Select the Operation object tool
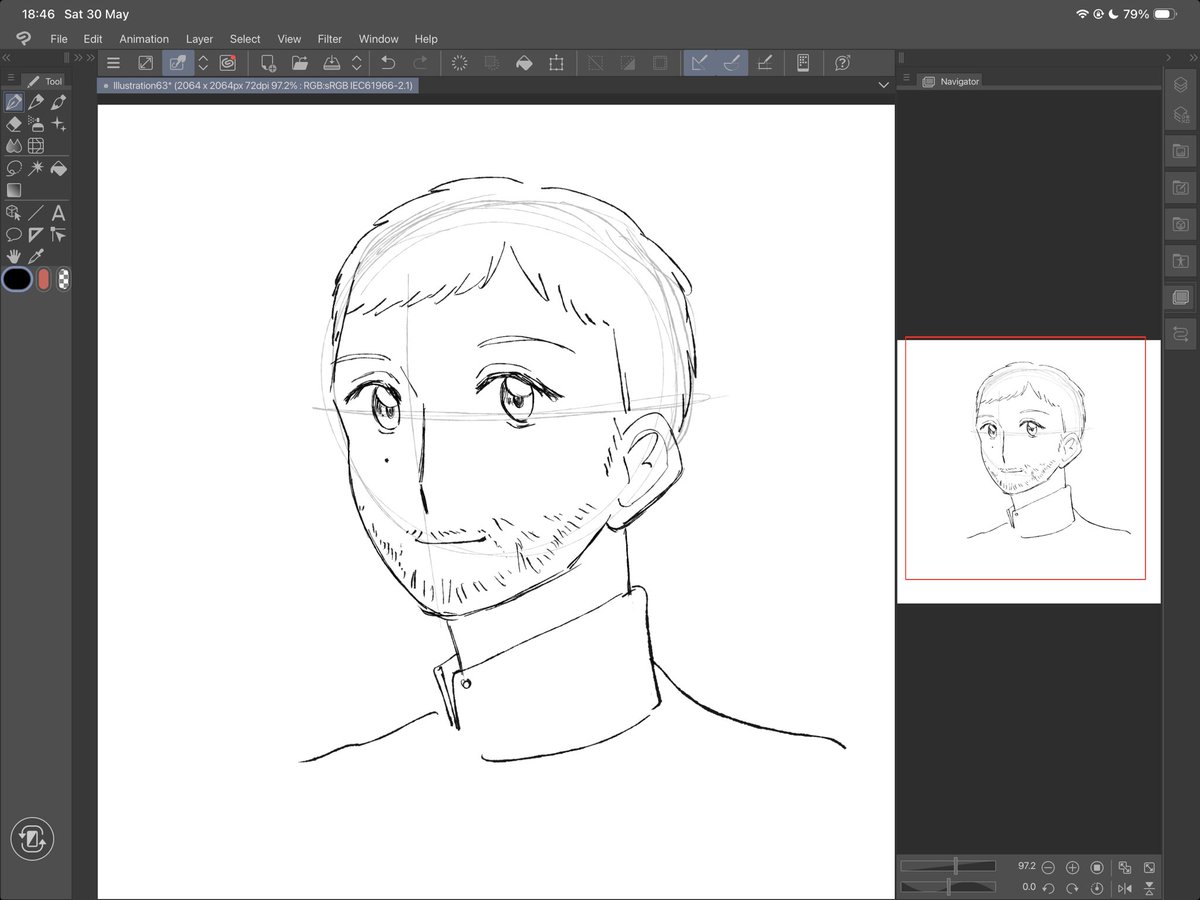 (14, 212)
